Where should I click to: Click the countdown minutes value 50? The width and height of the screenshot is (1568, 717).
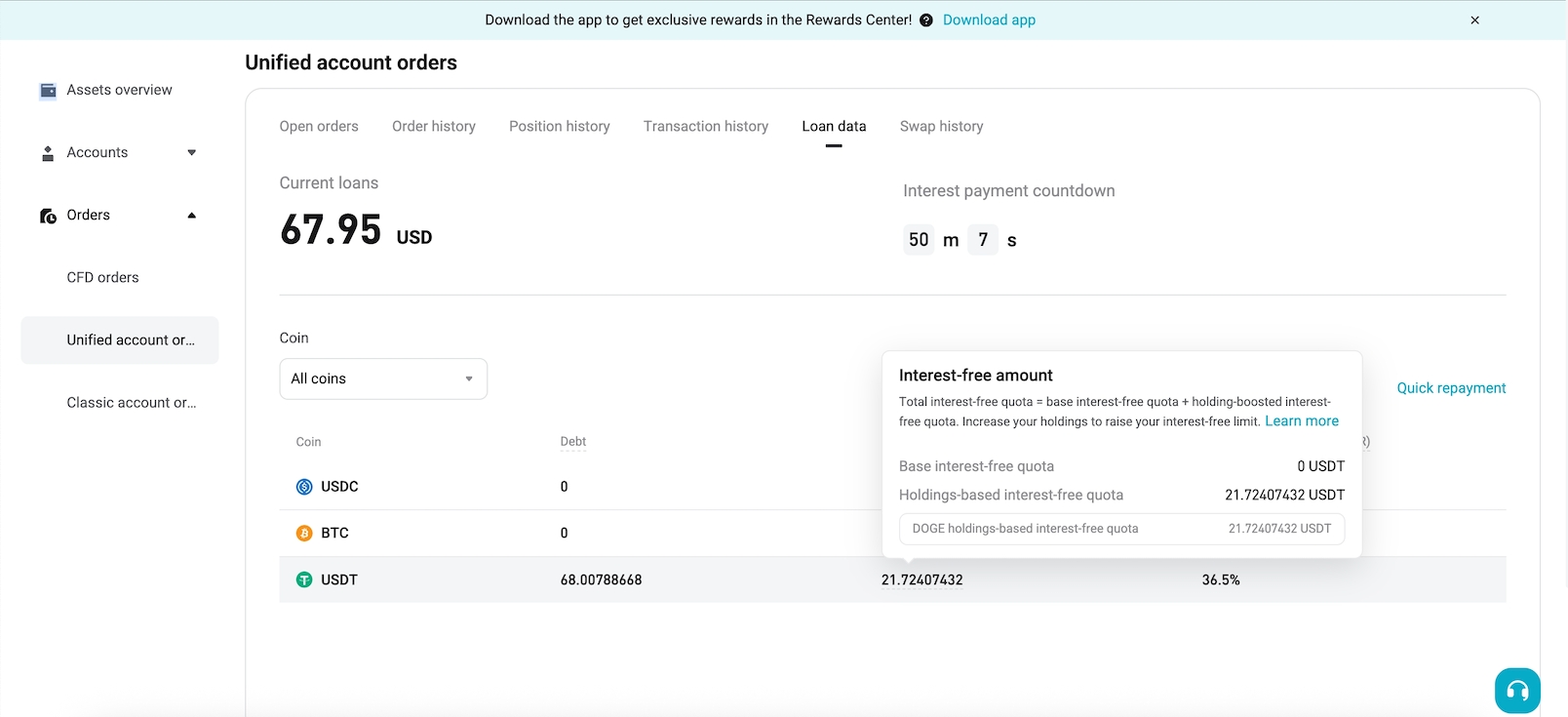coord(919,240)
